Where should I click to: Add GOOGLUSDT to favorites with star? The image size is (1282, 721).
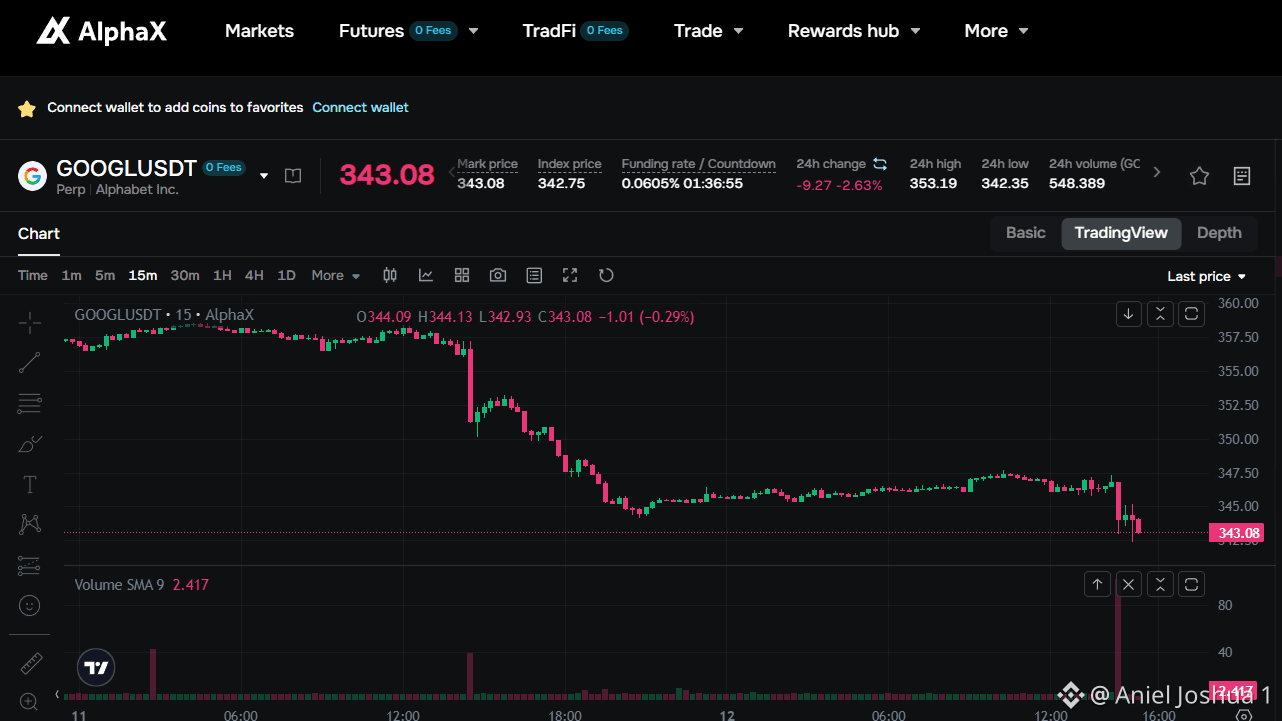point(1199,176)
